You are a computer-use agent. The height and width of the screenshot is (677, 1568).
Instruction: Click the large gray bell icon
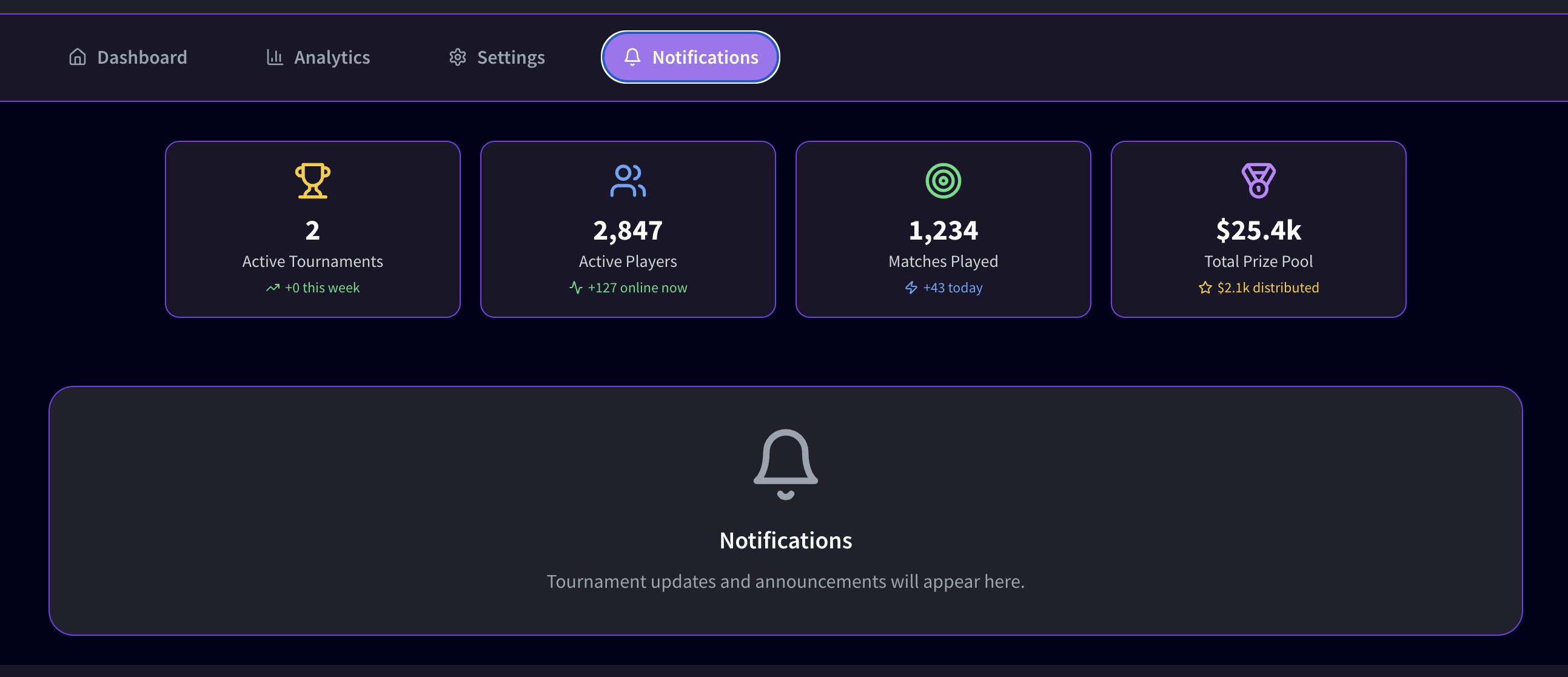(x=785, y=465)
